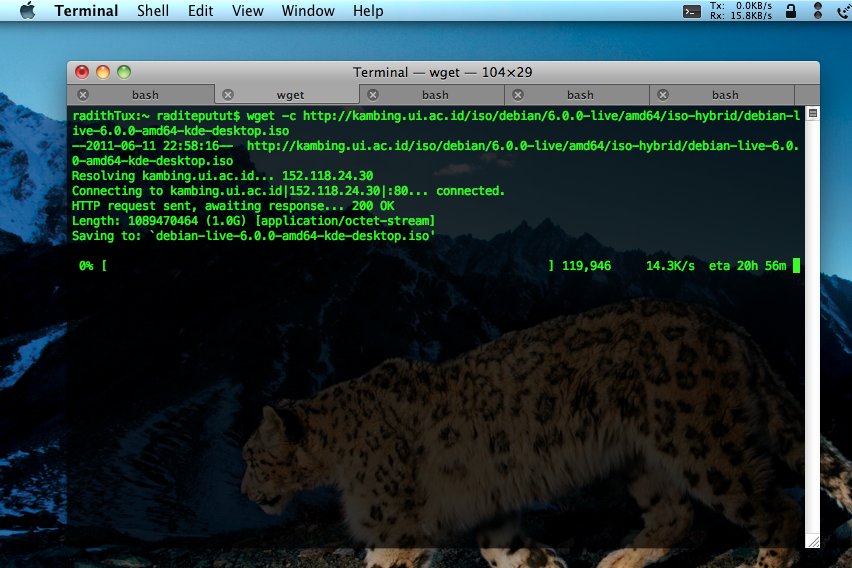
Task: Click the 'Saving to:' filename line
Action: [x=253, y=236]
